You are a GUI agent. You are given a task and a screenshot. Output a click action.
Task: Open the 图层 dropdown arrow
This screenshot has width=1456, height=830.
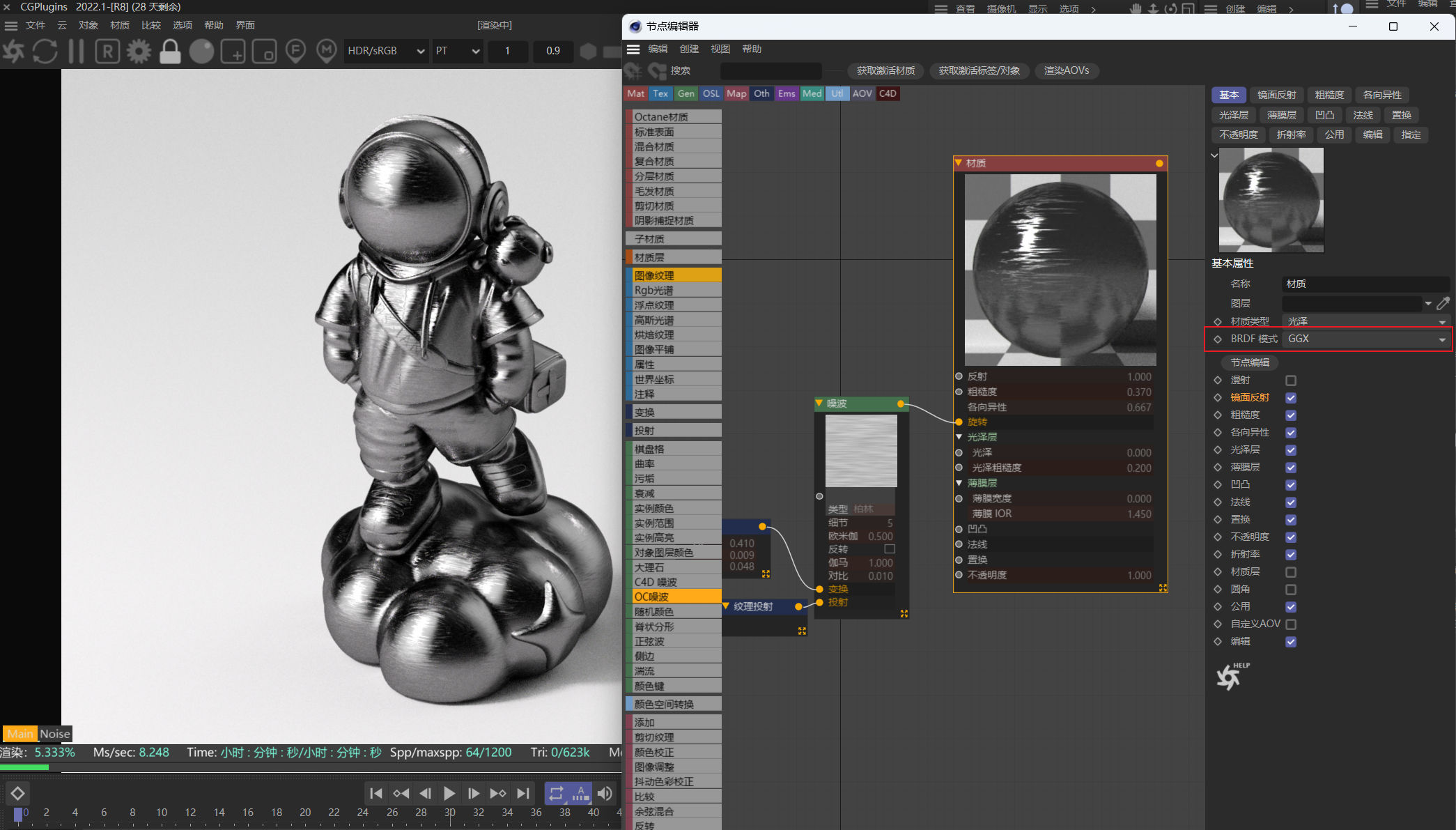[1428, 304]
